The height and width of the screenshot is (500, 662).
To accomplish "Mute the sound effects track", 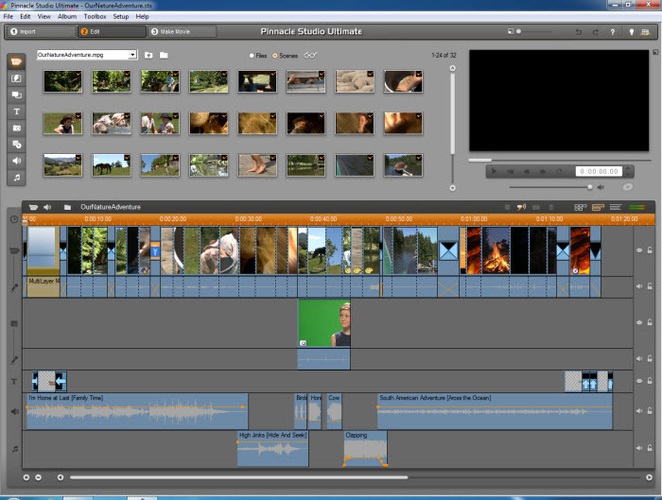I will (639, 410).
